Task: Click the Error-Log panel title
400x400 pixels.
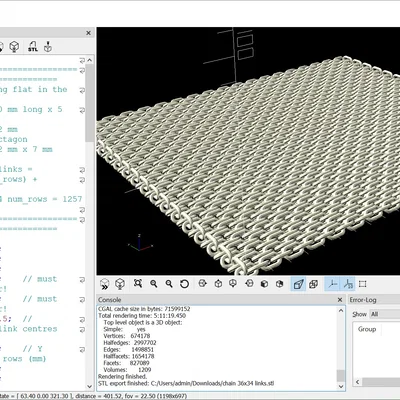Action: click(363, 300)
